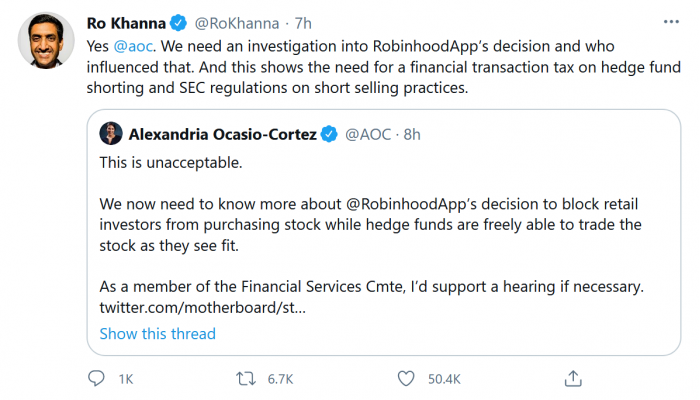Click the 8h timestamp in quoted tweet
This screenshot has height=400, width=700.
(412, 135)
